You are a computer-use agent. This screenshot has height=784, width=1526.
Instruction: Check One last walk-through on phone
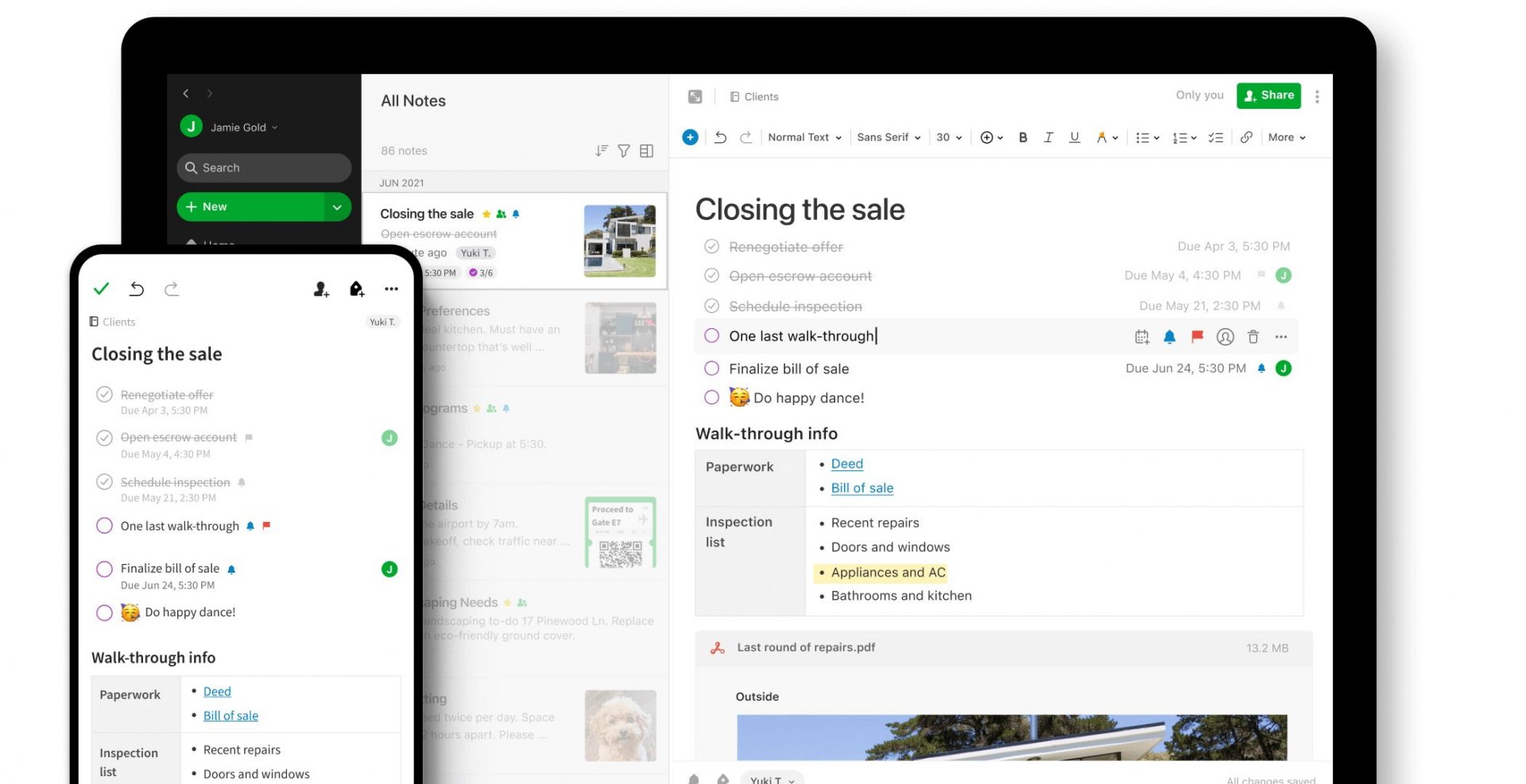[104, 525]
